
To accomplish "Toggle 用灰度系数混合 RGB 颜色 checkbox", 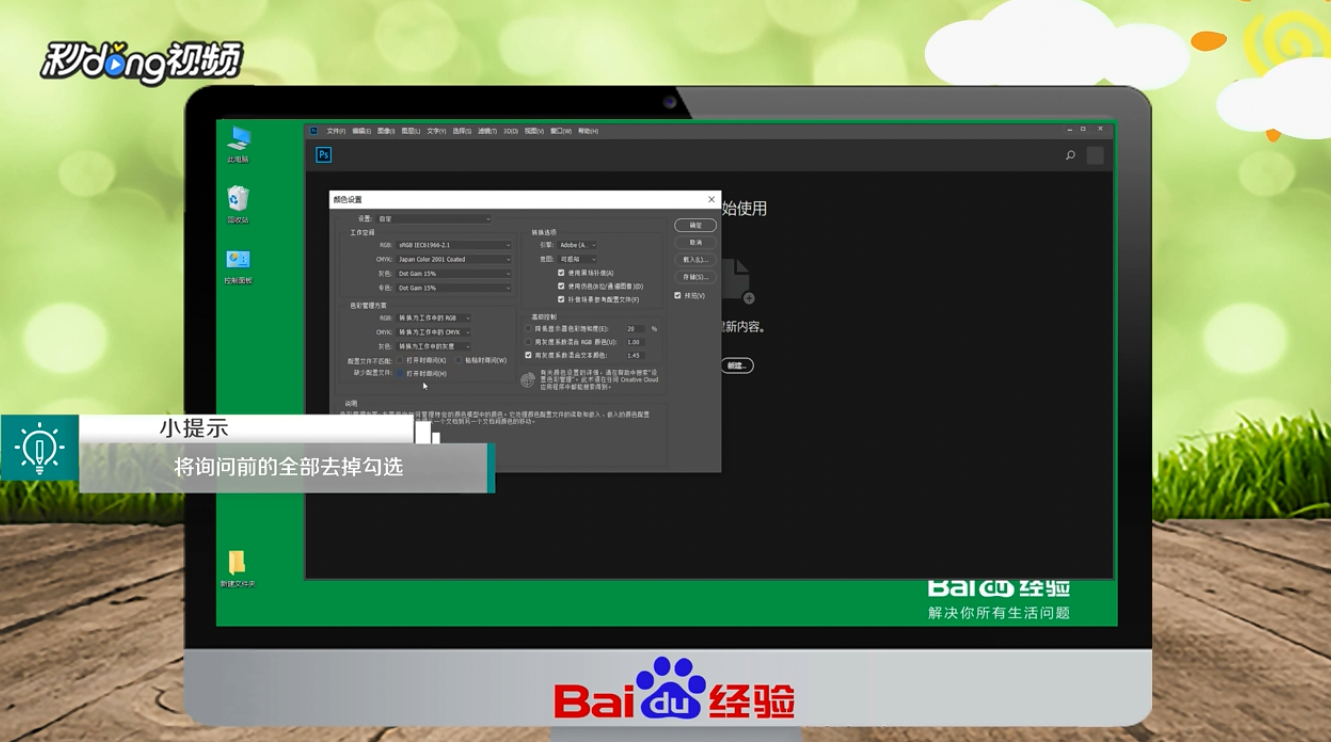I will pos(528,342).
